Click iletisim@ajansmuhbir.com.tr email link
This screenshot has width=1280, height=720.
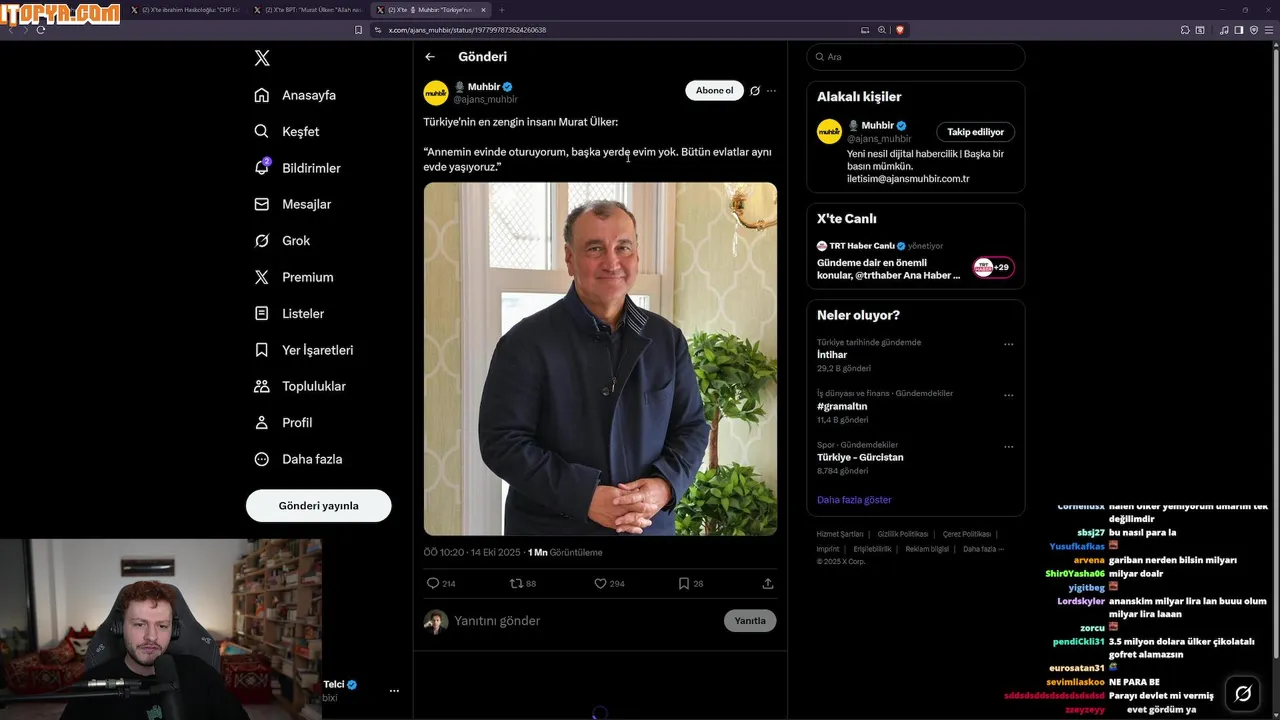pos(908,179)
